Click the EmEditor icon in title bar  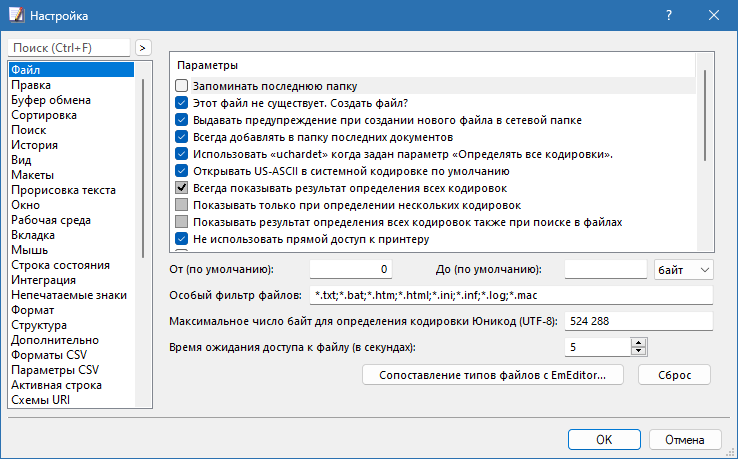(x=16, y=15)
